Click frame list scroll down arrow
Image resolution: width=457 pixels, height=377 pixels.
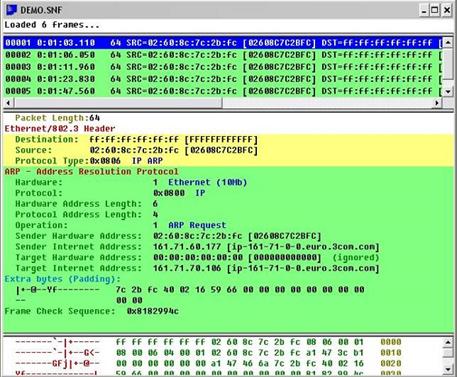click(448, 91)
